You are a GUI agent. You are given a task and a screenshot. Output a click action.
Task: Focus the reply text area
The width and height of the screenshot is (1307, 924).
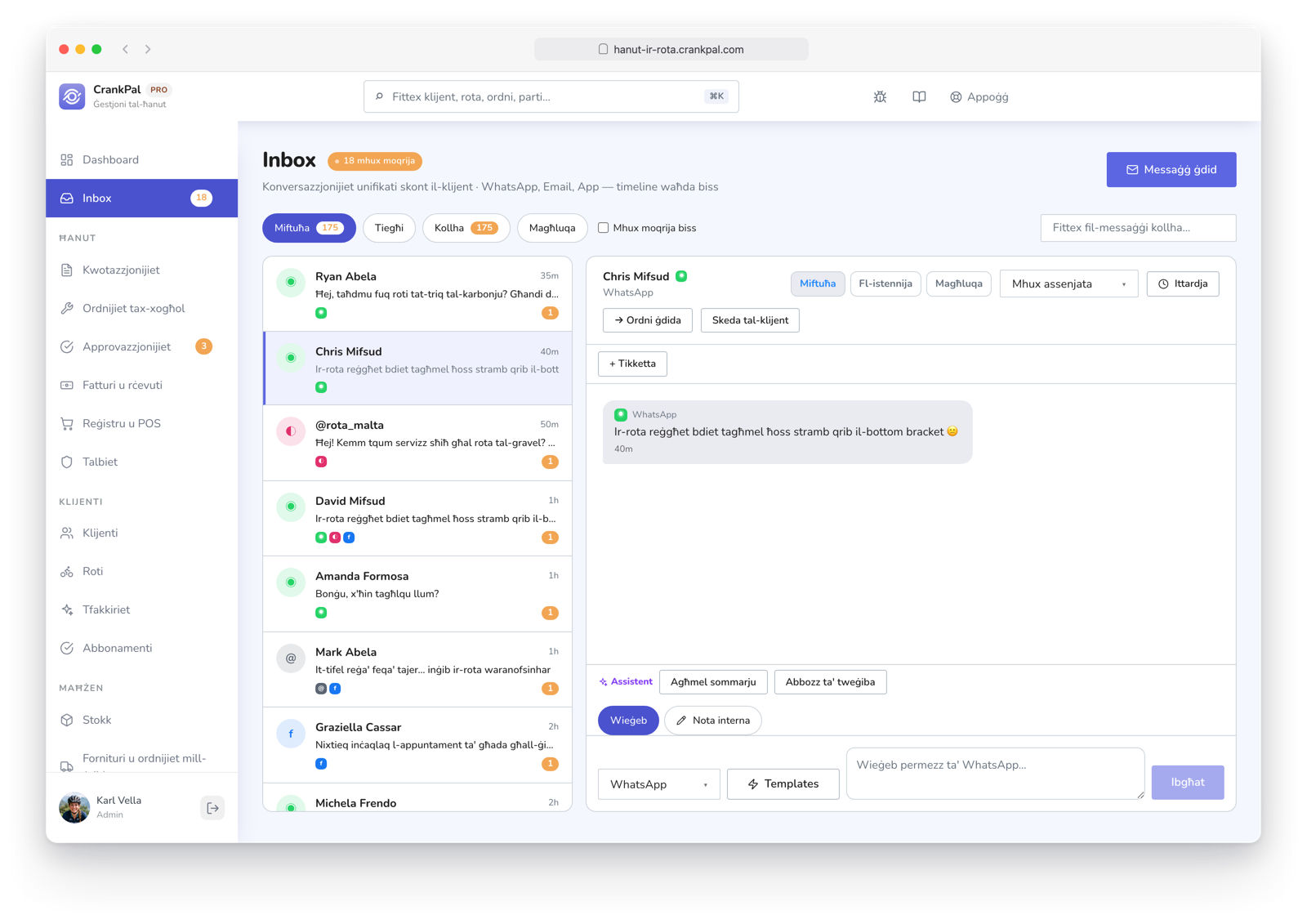995,773
